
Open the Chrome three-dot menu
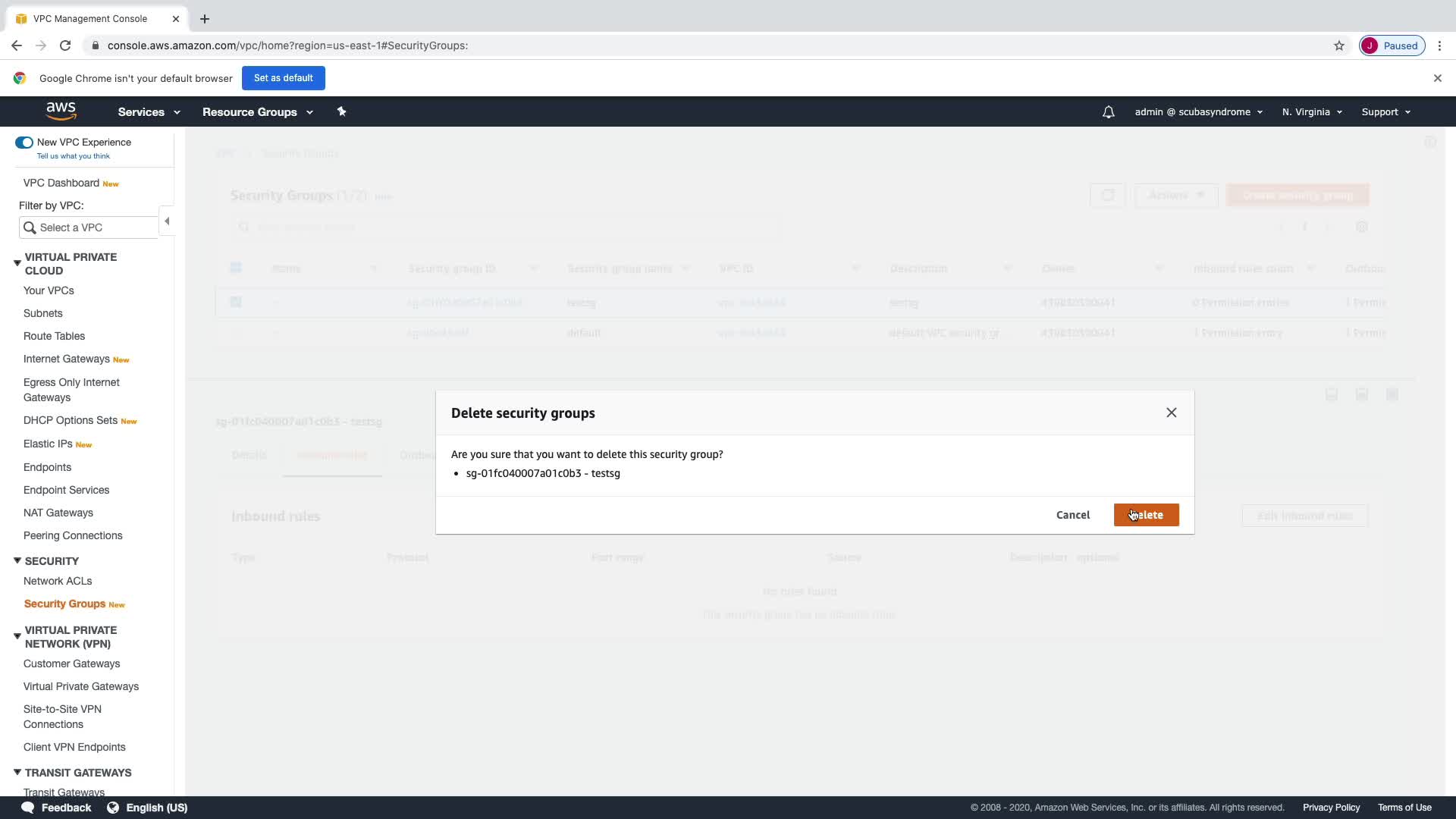(1439, 45)
